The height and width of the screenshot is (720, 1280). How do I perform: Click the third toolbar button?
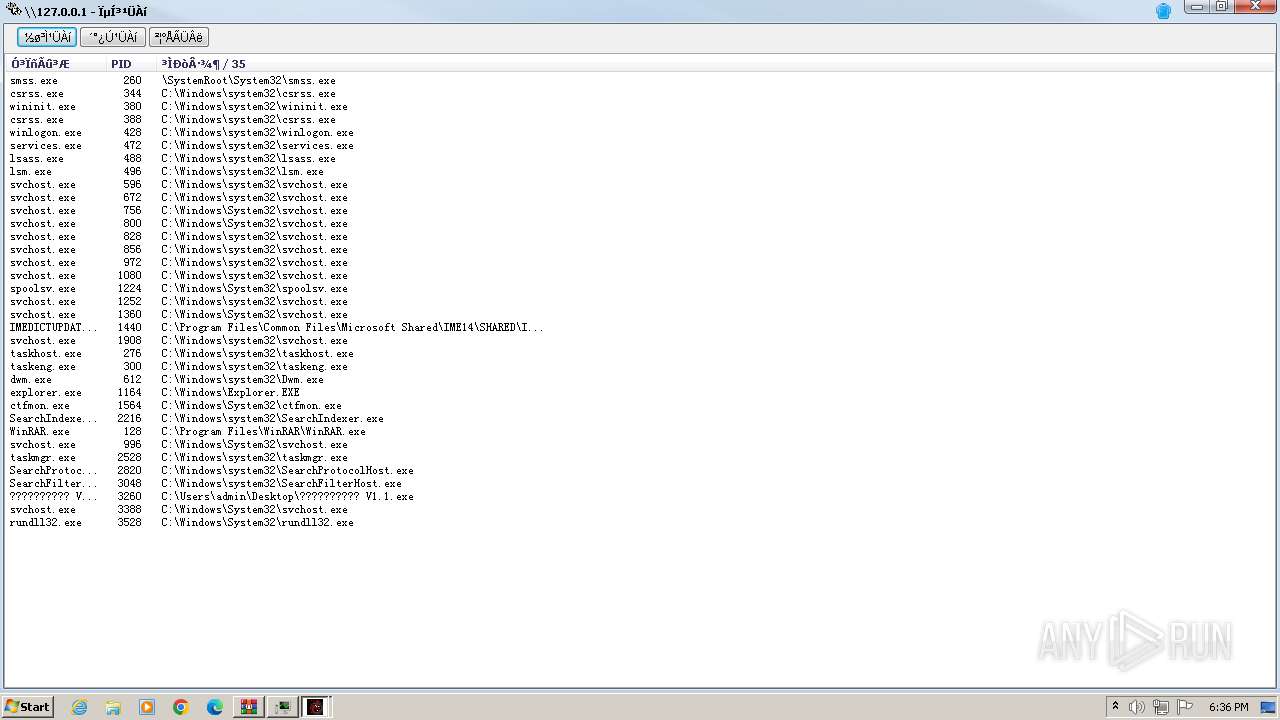pos(179,37)
